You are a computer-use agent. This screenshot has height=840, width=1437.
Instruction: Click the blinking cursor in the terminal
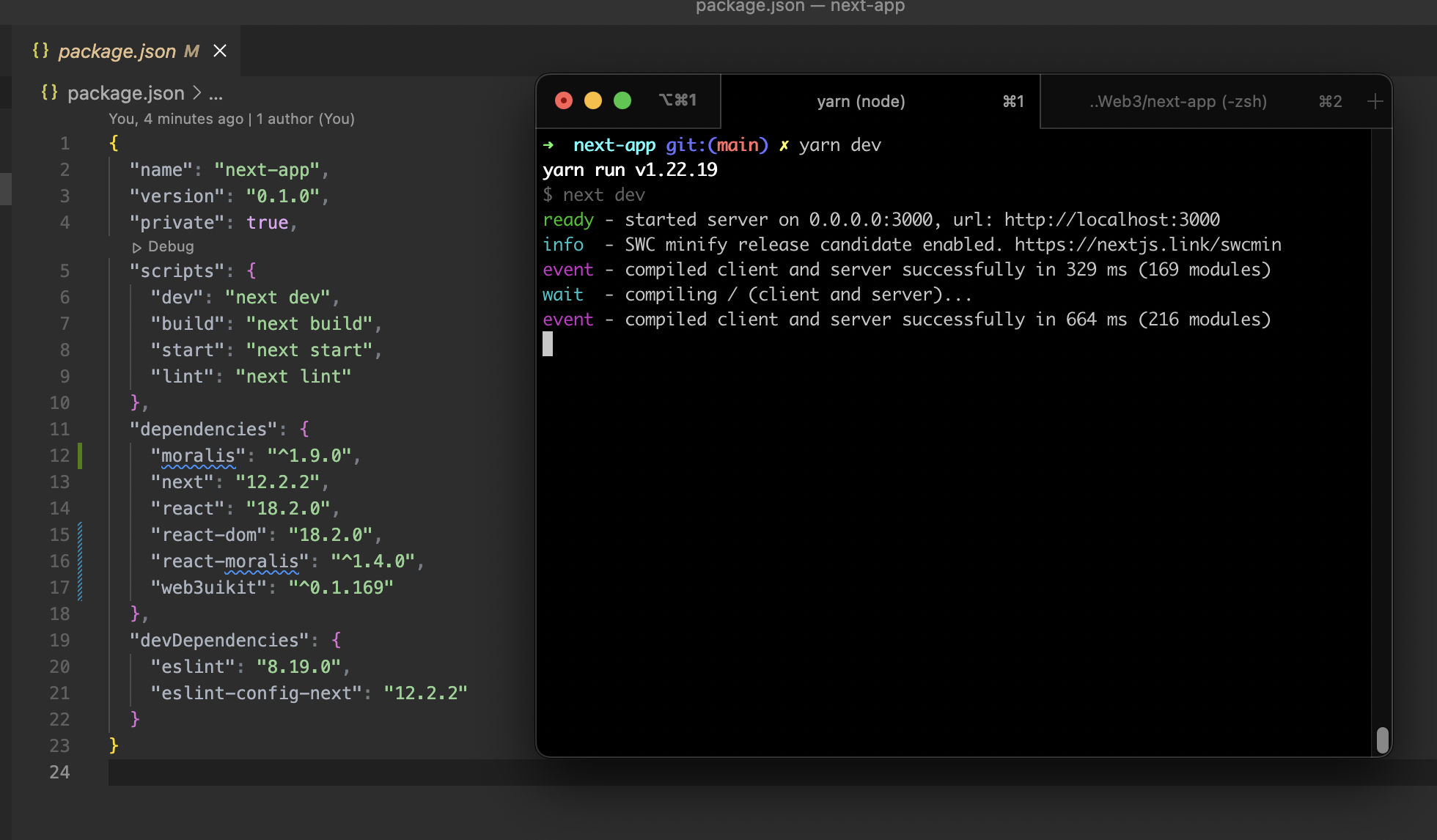(547, 344)
